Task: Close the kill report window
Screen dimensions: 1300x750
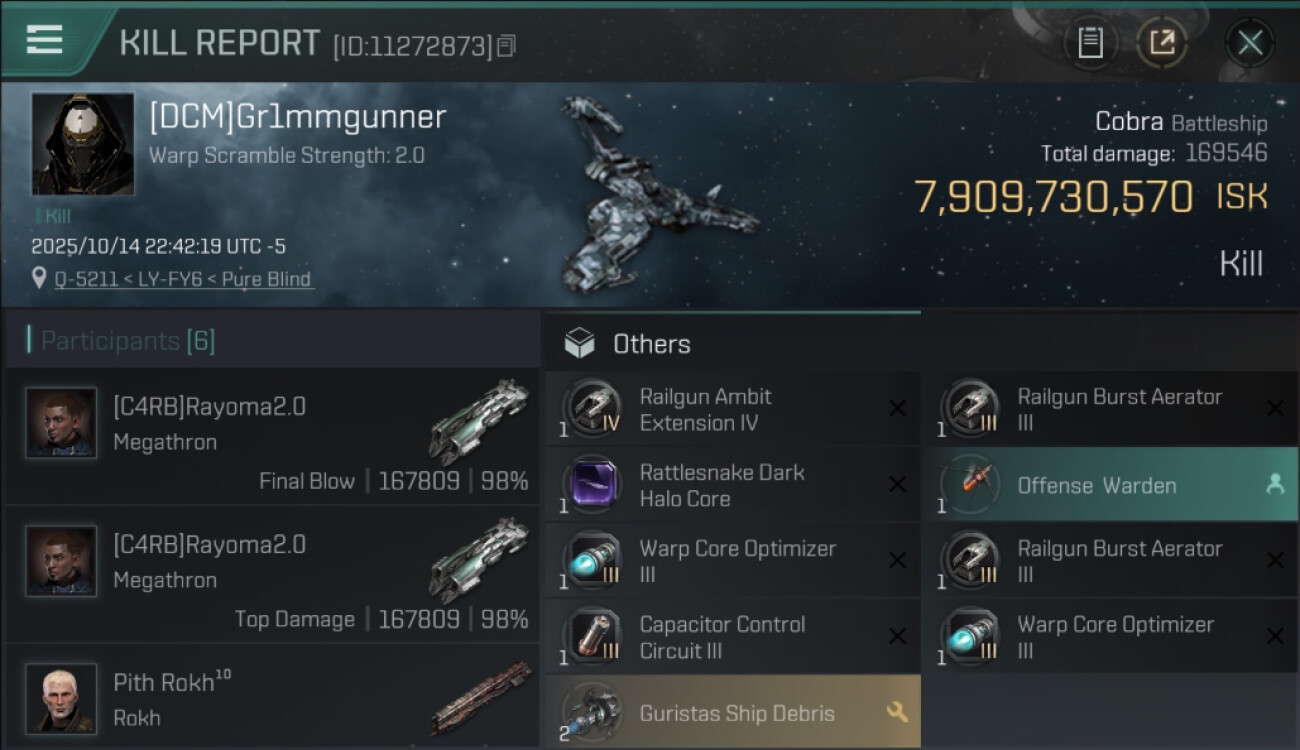Action: click(1250, 42)
